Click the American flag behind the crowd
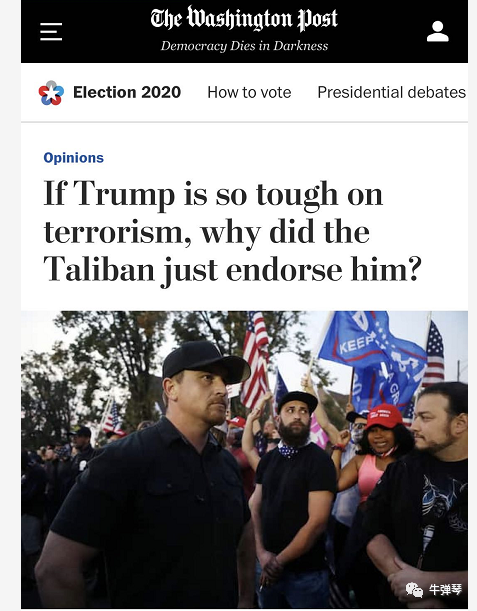This screenshot has height=611, width=477. [254, 358]
